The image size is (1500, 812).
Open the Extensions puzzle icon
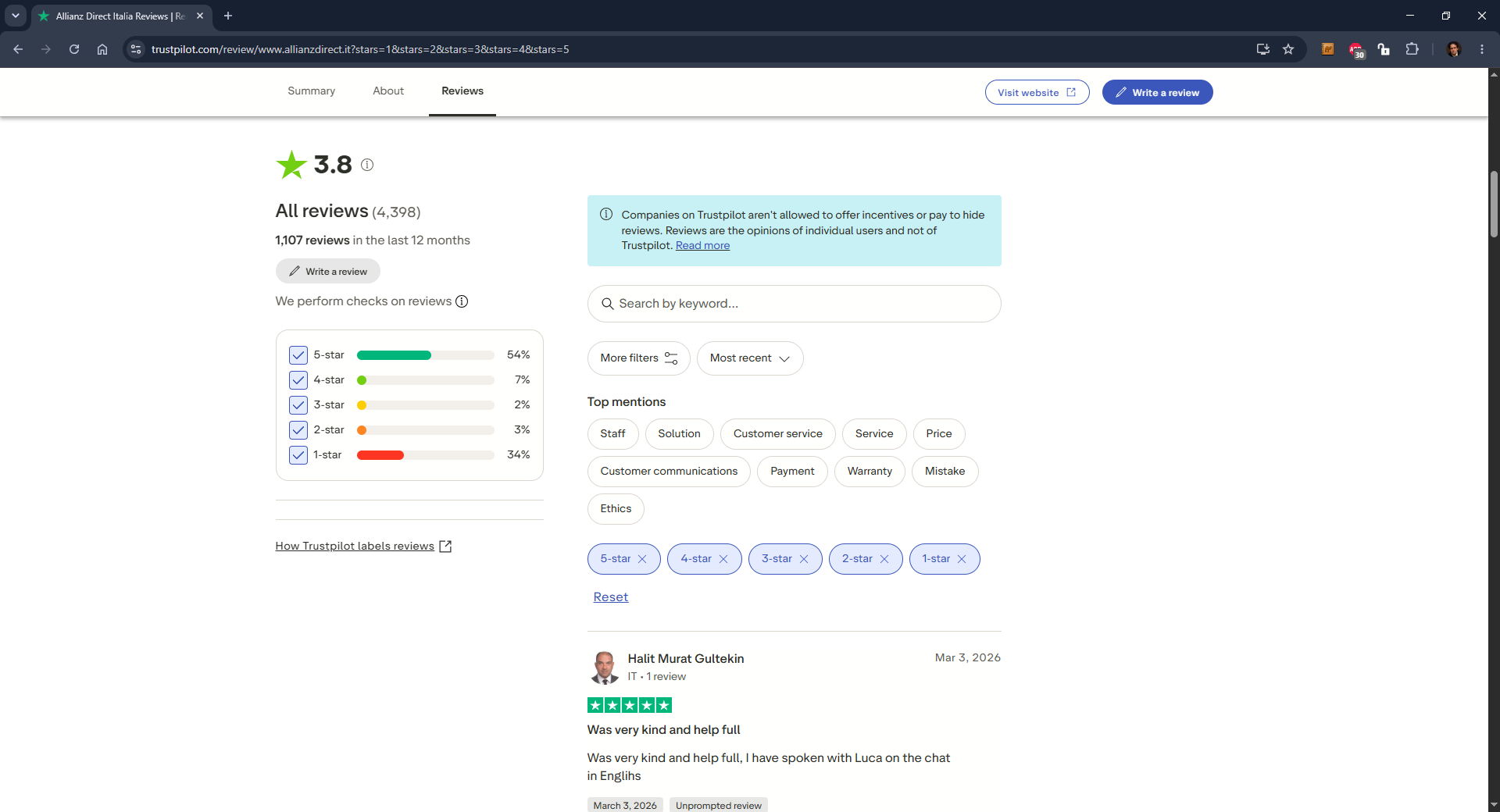[1412, 49]
